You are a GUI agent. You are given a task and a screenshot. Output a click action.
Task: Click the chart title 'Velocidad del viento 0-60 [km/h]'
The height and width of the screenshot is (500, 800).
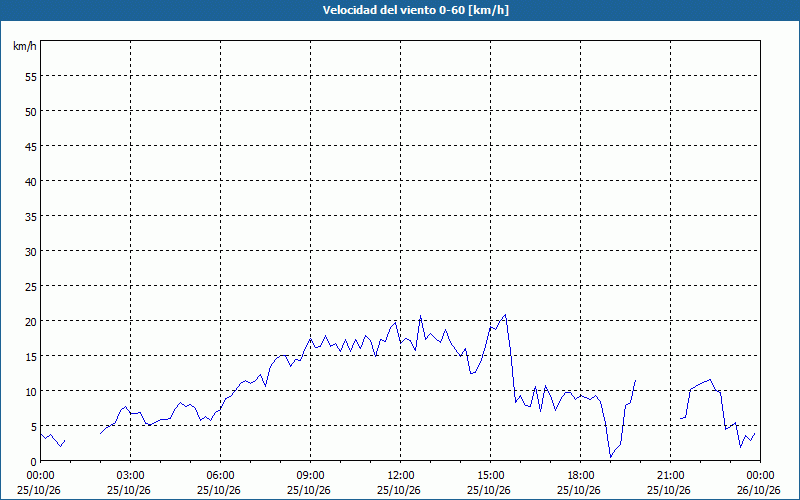(x=415, y=10)
